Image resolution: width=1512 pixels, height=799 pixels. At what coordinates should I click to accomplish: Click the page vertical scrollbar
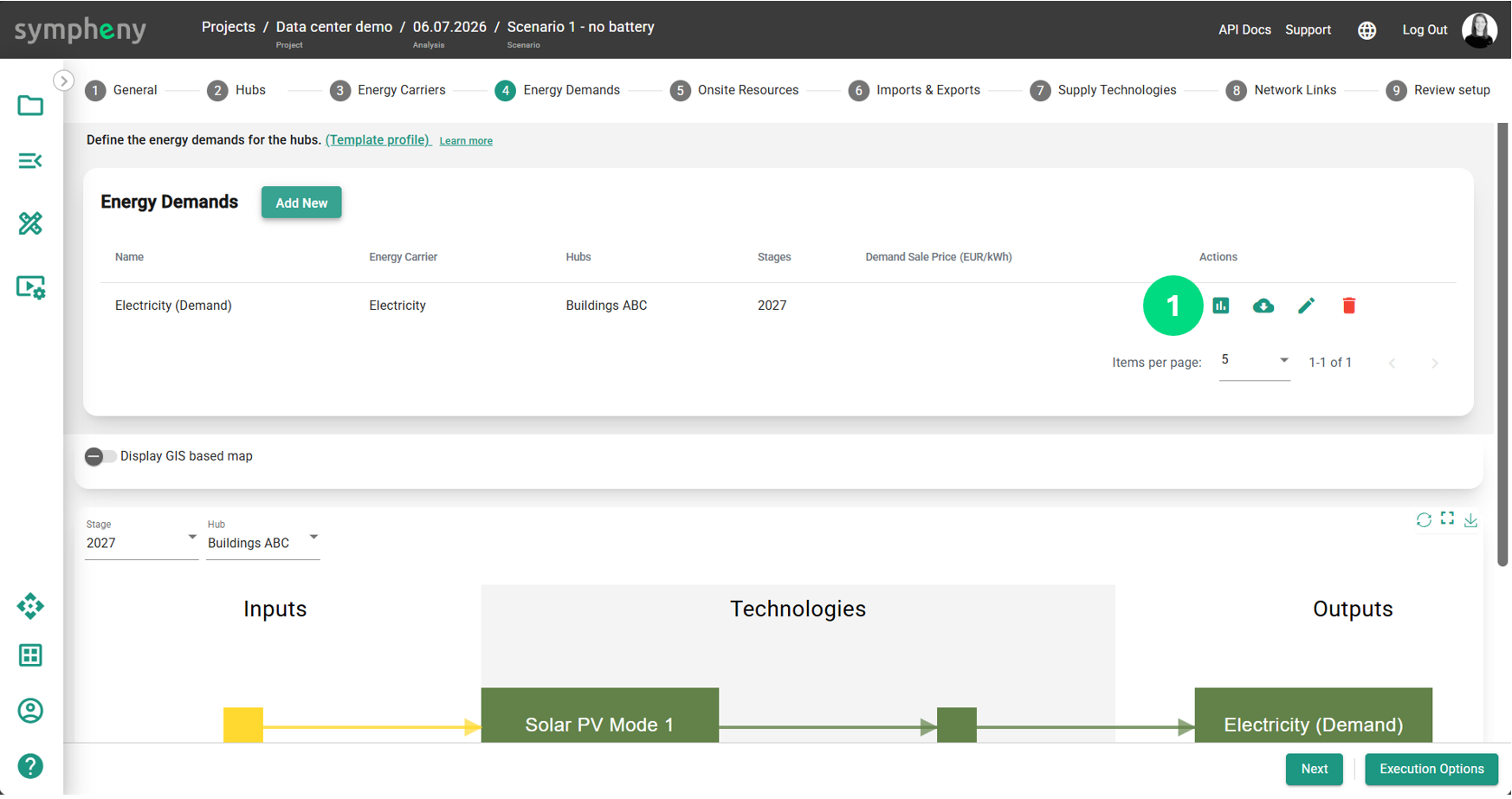tap(1503, 345)
